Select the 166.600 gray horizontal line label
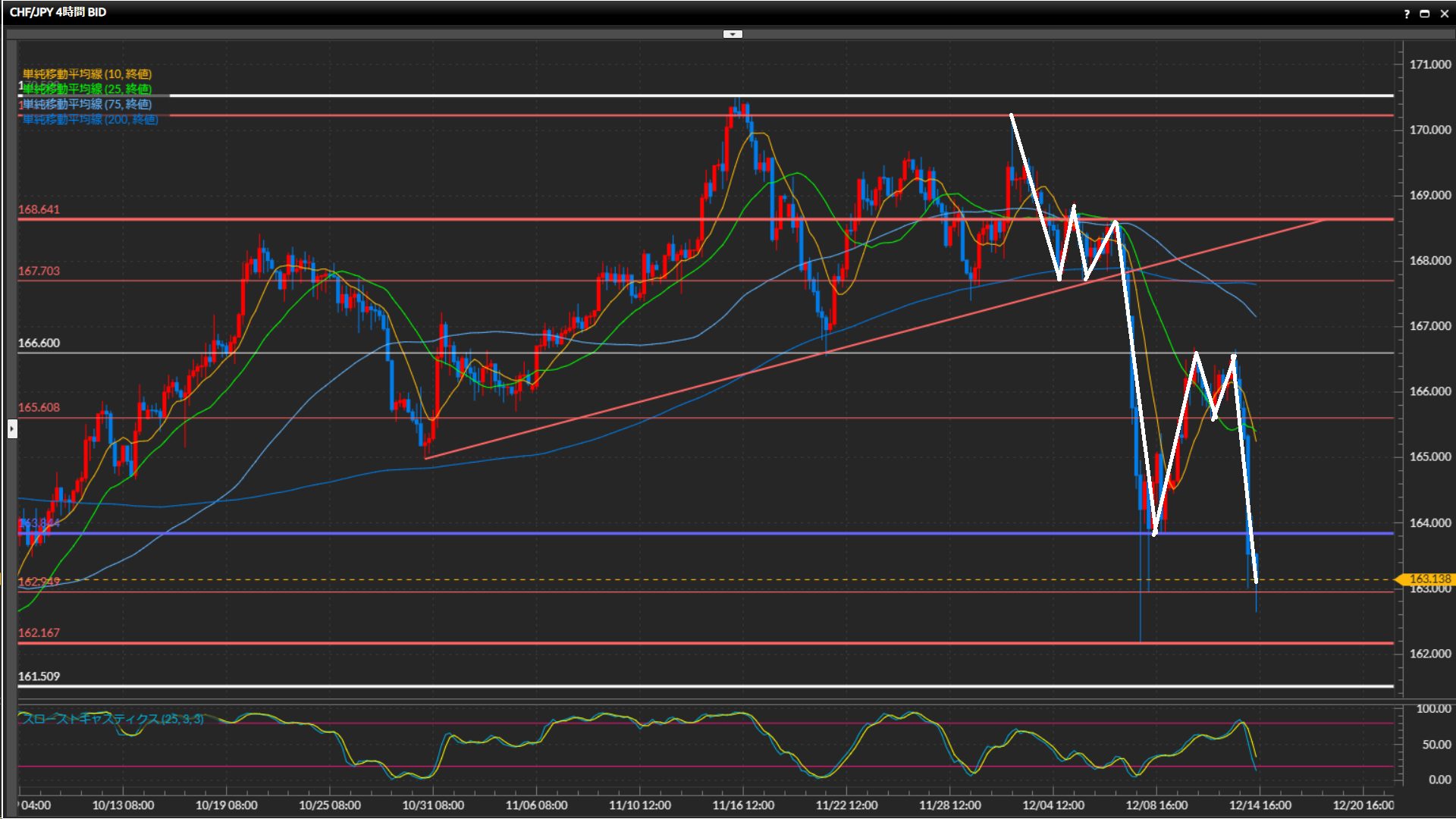 tap(39, 343)
